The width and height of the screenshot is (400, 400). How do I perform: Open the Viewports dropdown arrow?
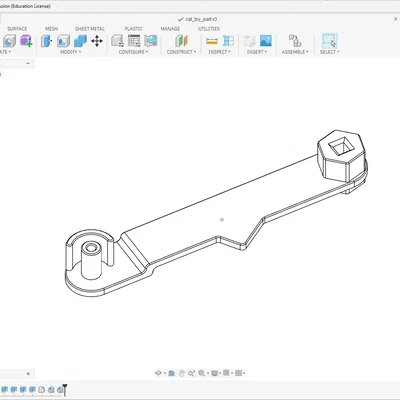tap(244, 373)
